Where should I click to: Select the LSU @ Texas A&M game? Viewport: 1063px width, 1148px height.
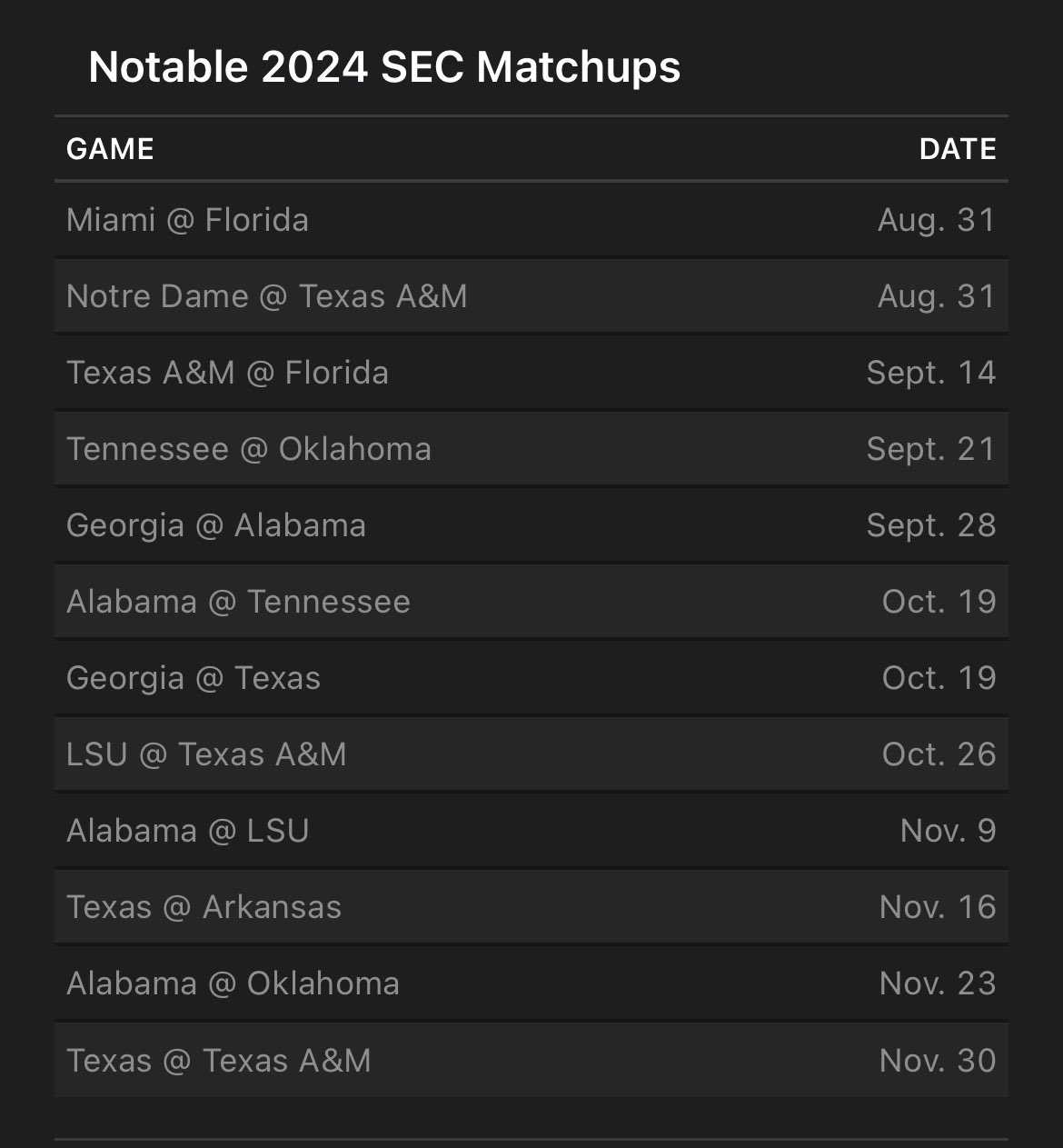(x=531, y=754)
